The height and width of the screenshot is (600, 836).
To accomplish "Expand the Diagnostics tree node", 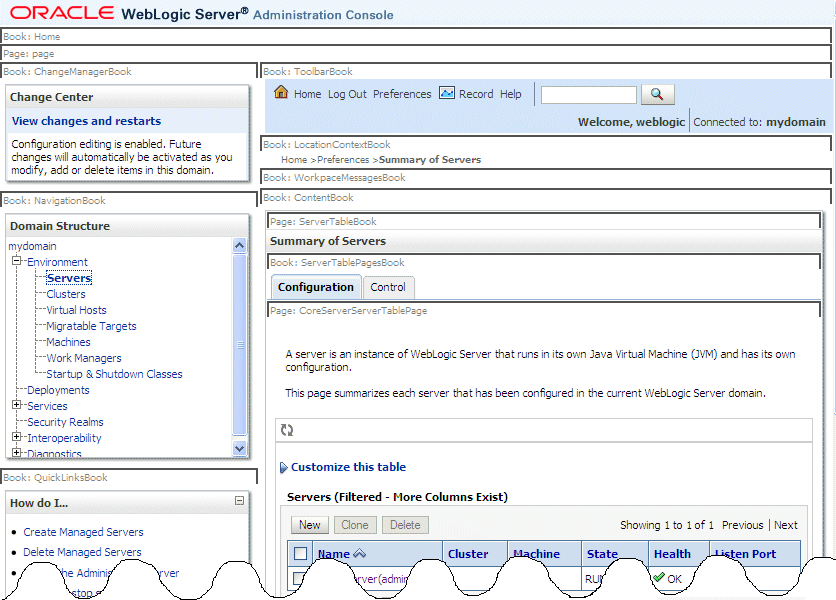I will pos(17,453).
